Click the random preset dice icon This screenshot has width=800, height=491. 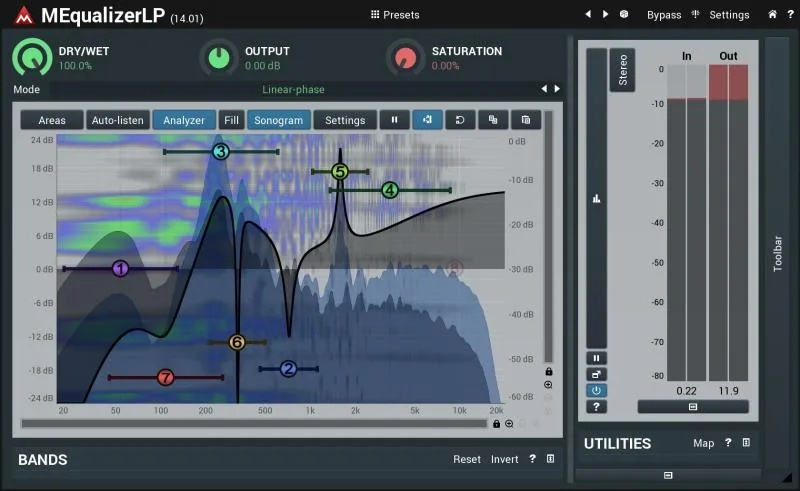[x=623, y=14]
